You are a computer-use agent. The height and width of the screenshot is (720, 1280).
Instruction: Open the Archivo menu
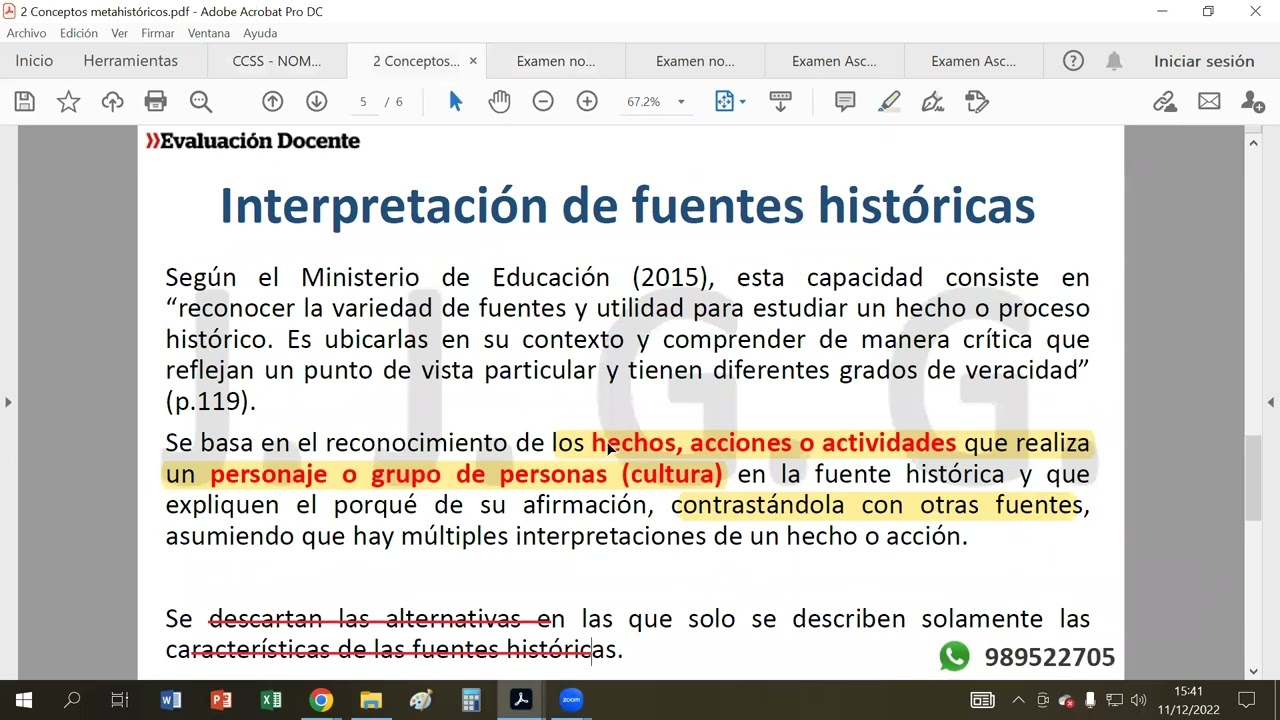tap(26, 33)
